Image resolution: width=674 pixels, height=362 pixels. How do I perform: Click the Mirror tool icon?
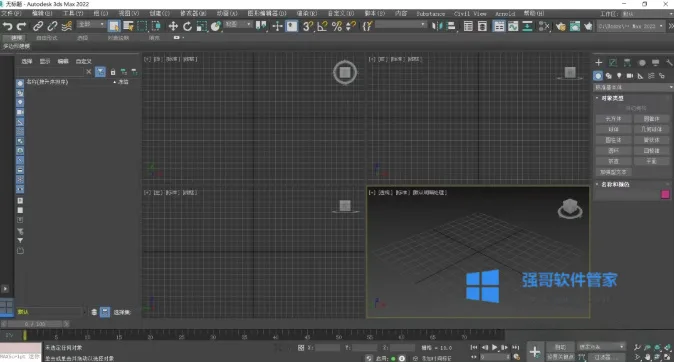point(437,26)
